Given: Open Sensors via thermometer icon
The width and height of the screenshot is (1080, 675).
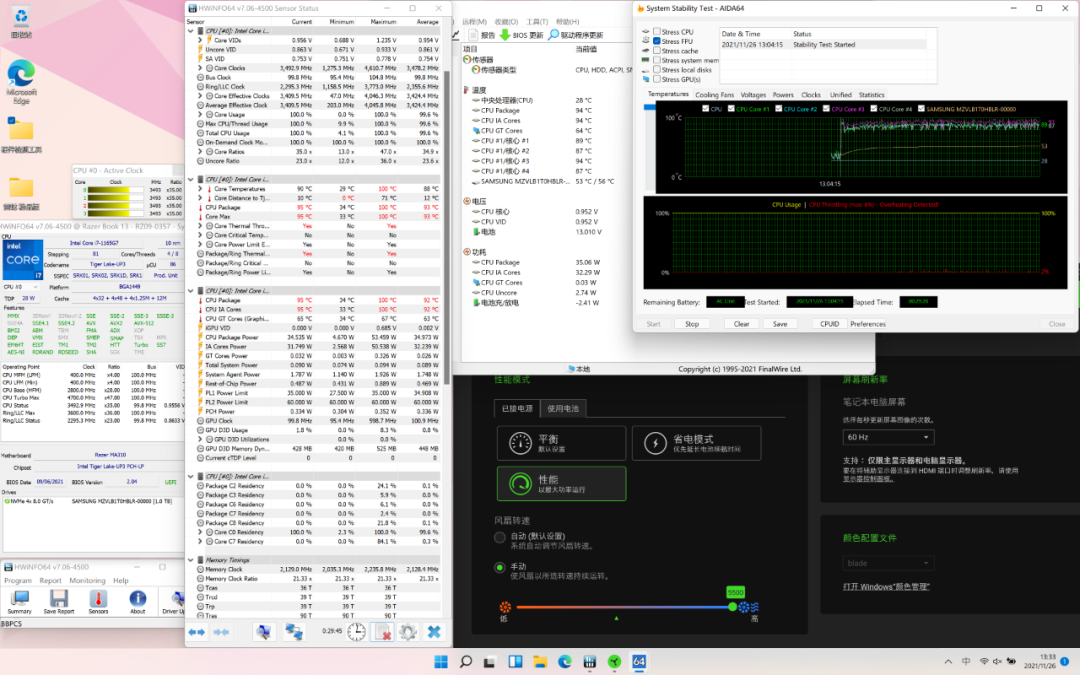Looking at the screenshot, I should click(x=98, y=599).
